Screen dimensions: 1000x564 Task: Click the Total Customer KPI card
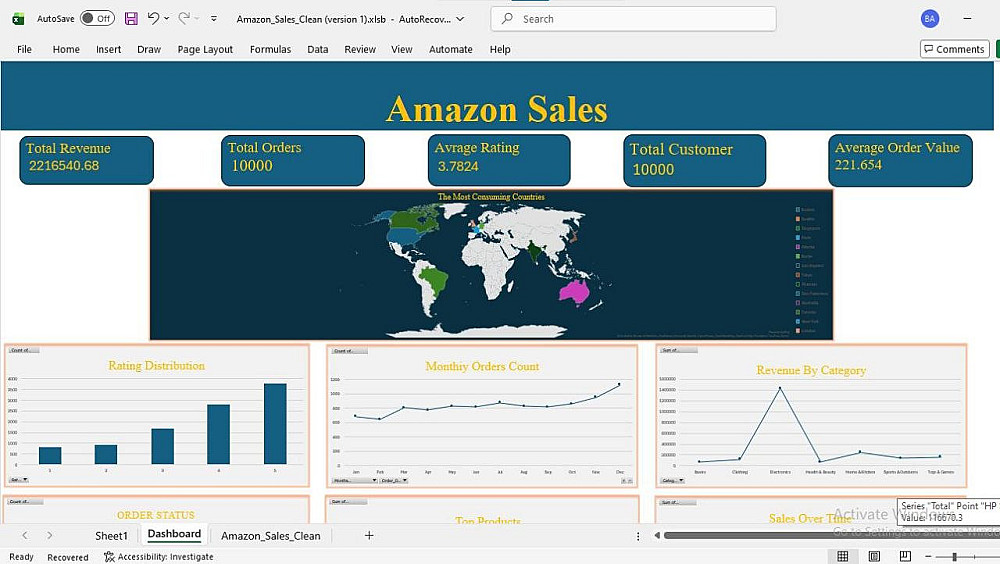695,161
